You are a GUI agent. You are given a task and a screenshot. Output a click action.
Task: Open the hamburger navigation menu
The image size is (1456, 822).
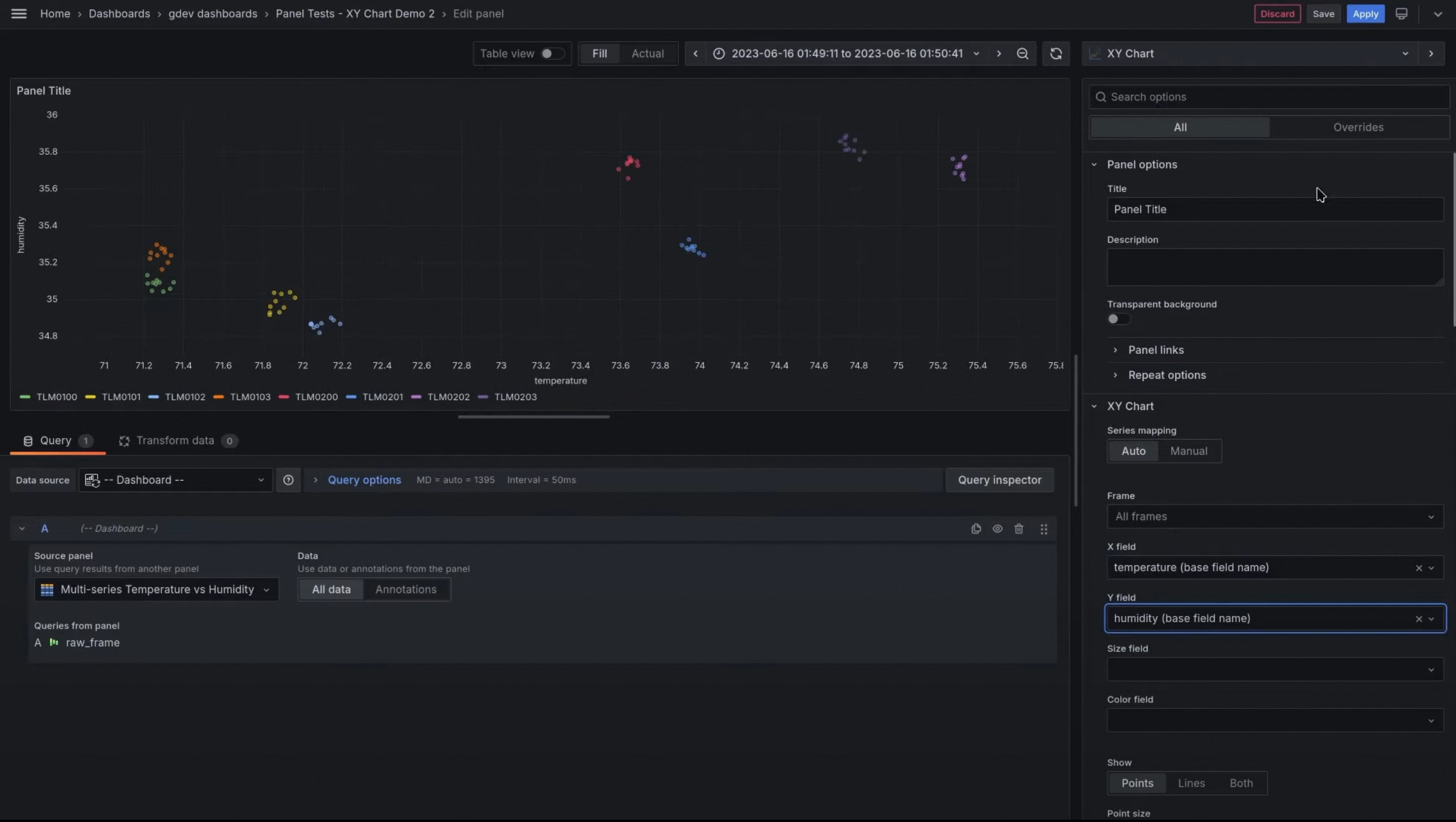(x=19, y=14)
